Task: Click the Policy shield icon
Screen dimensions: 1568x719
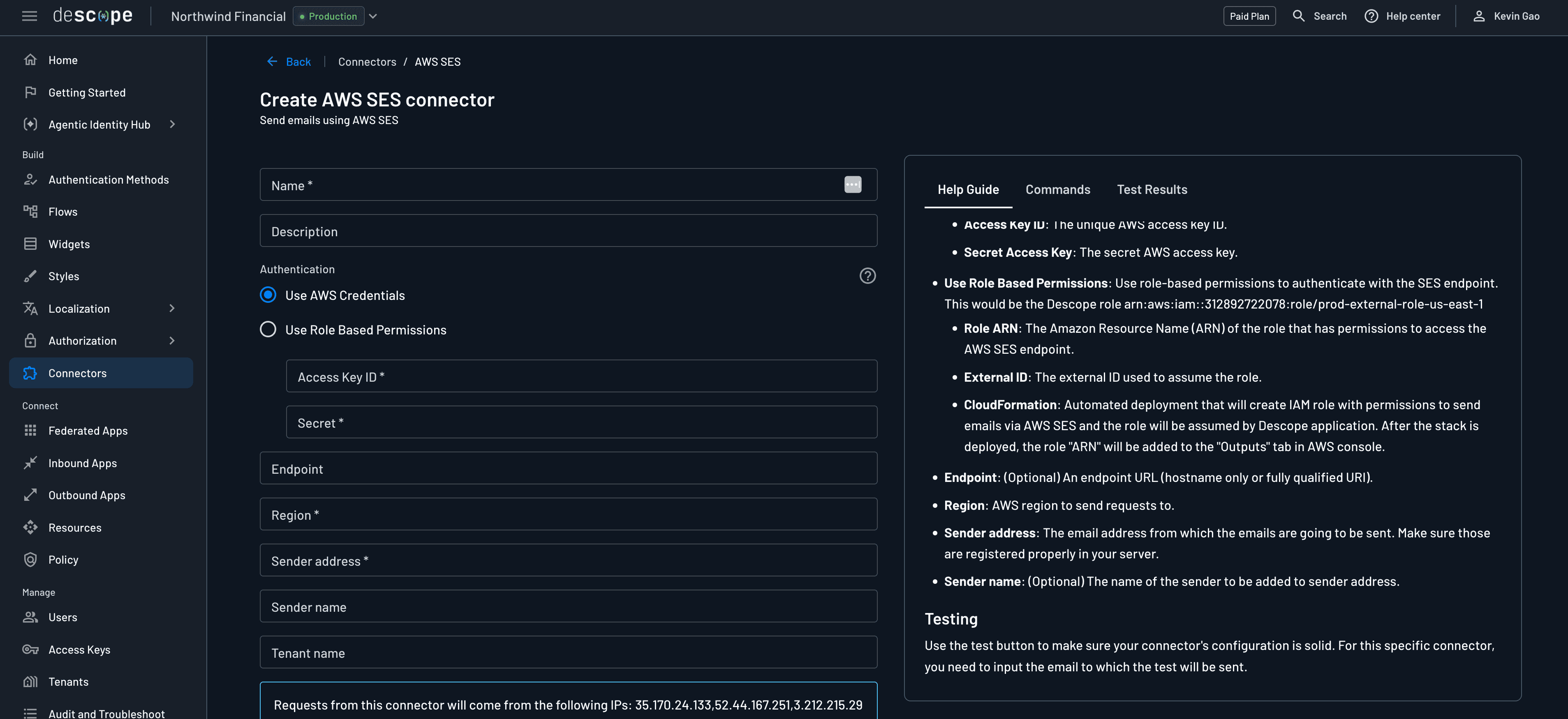Action: tap(30, 560)
